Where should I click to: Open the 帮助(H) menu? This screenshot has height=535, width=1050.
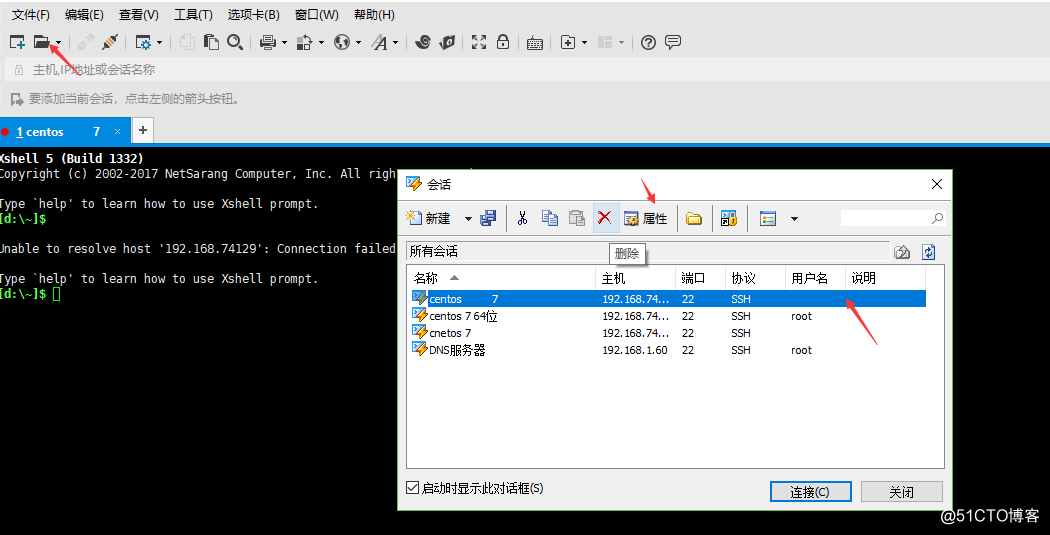374,14
